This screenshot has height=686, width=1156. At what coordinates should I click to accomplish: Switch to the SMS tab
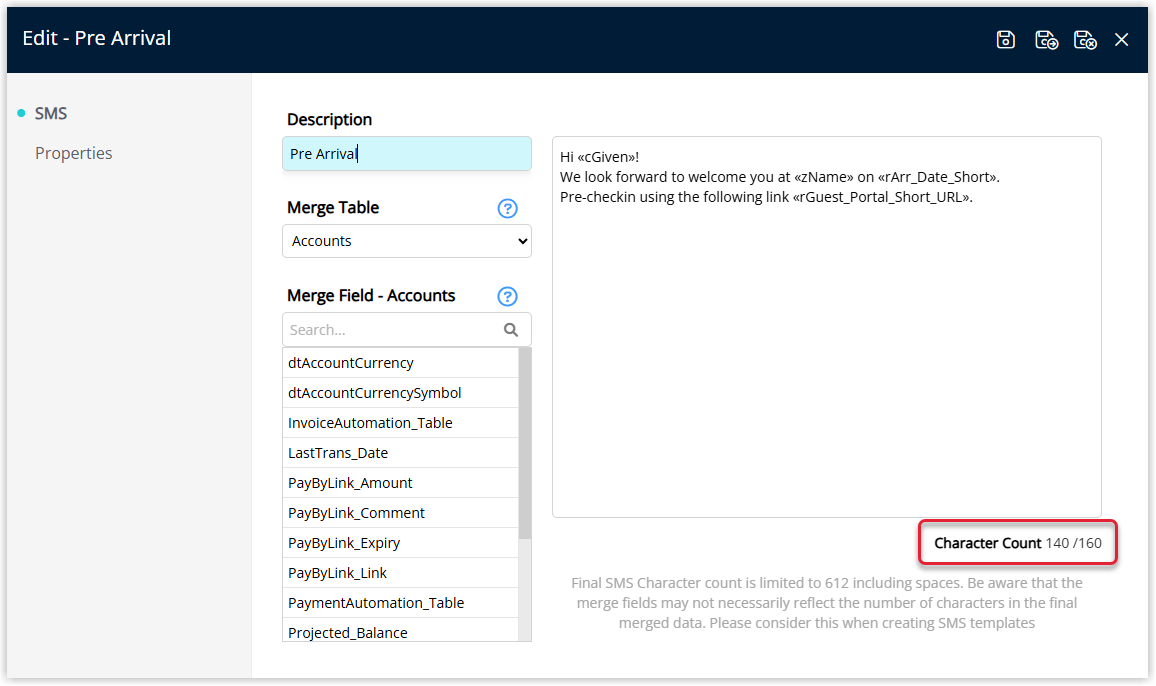(x=51, y=114)
